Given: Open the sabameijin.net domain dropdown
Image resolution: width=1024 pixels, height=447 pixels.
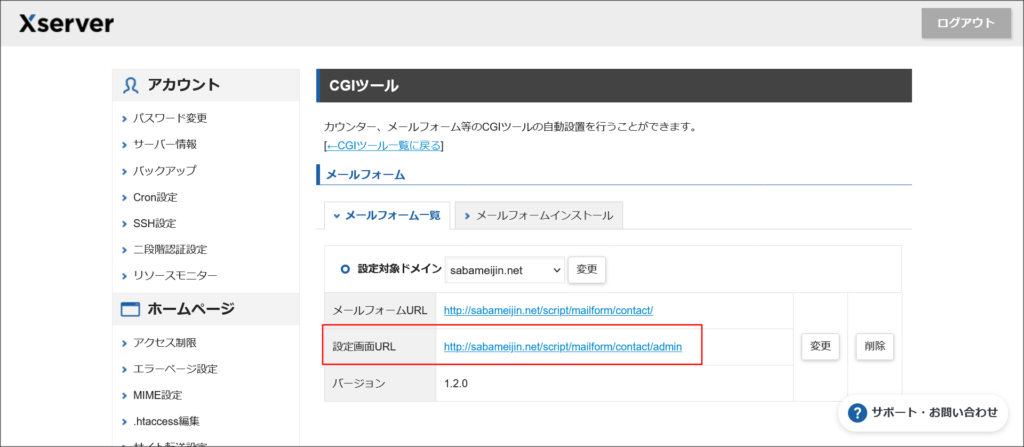Looking at the screenshot, I should click(x=505, y=269).
